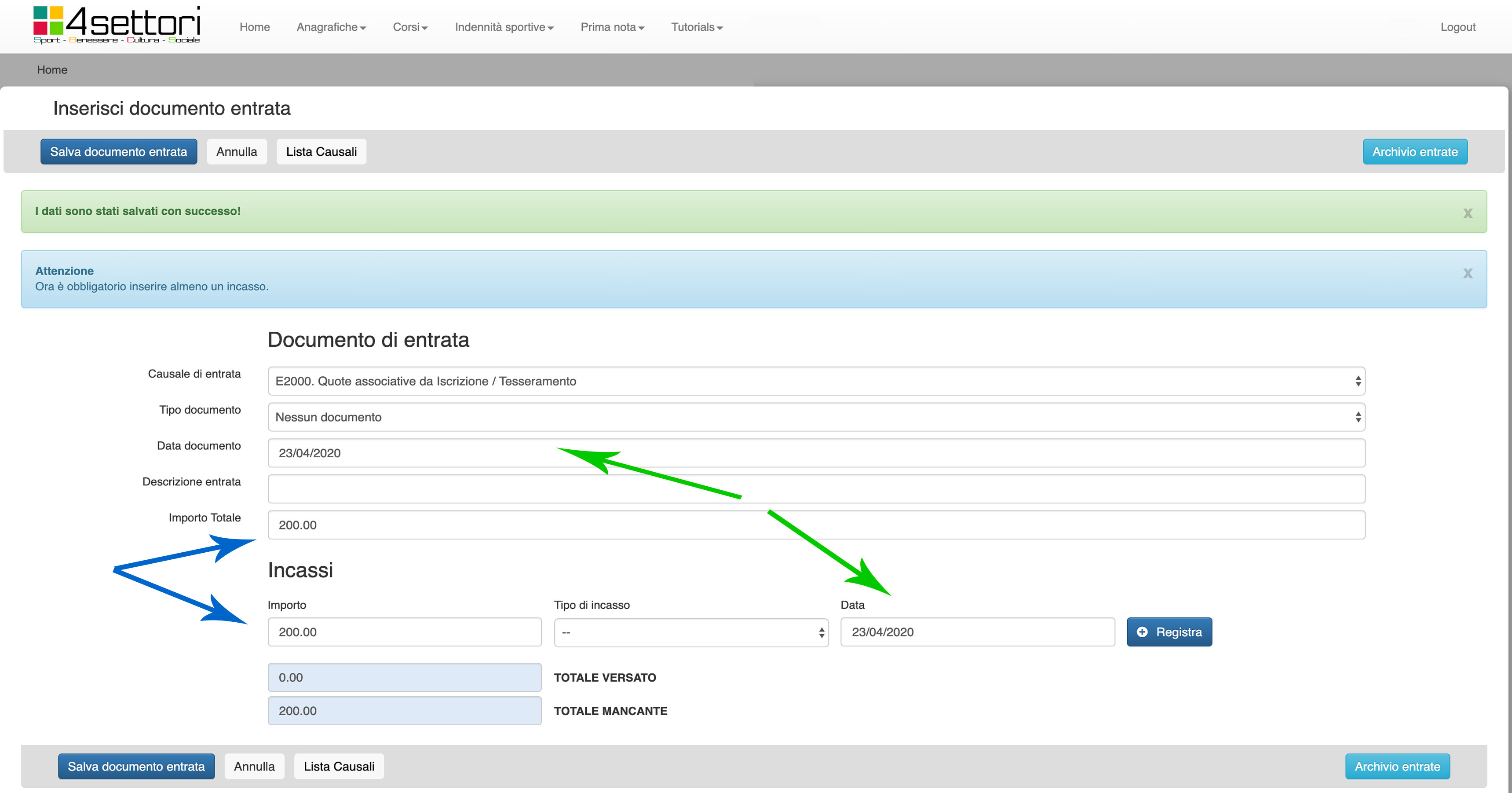Open the Tipo documento dropdown

point(816,417)
